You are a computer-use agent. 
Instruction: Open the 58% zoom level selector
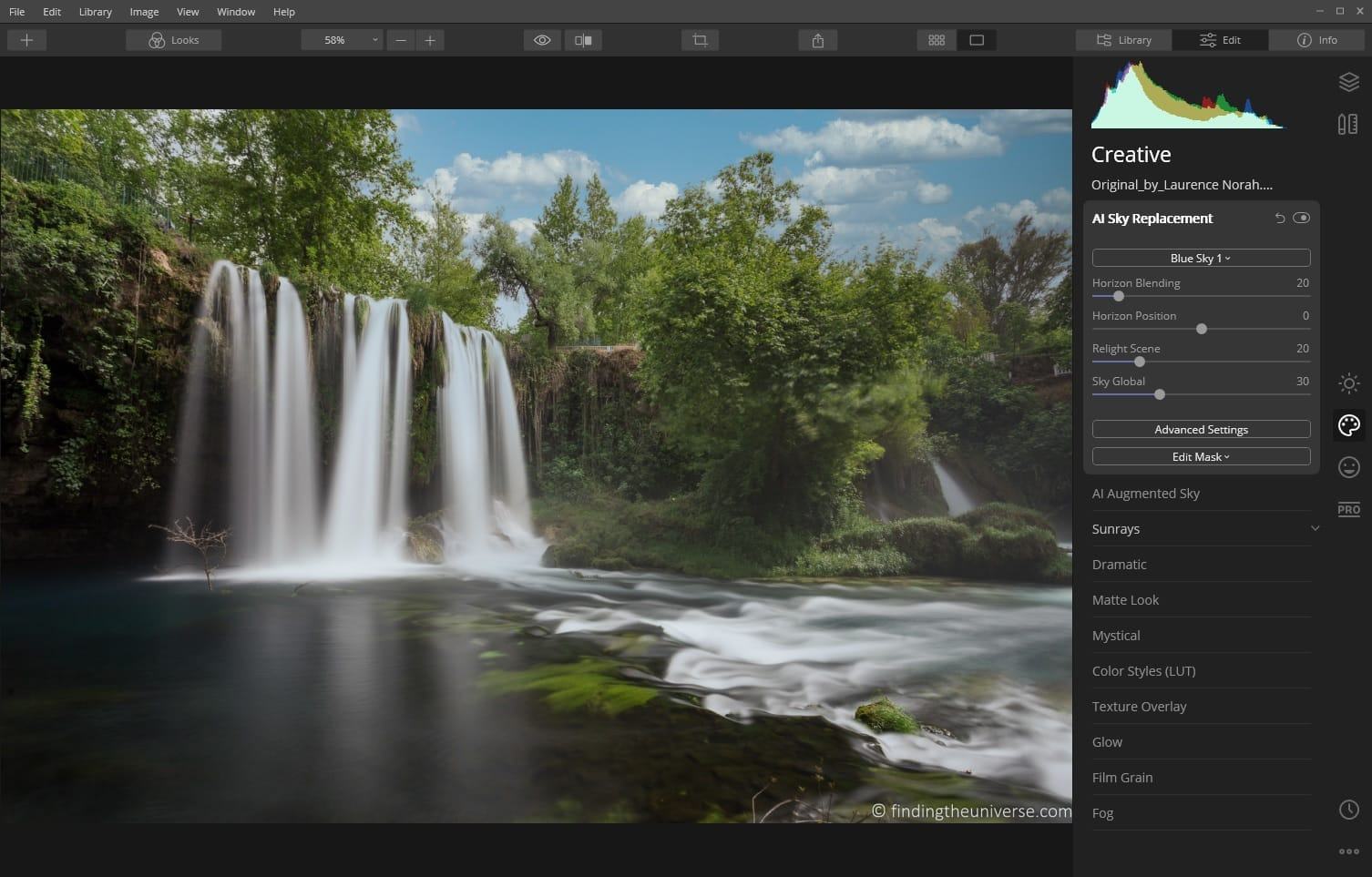click(x=342, y=39)
